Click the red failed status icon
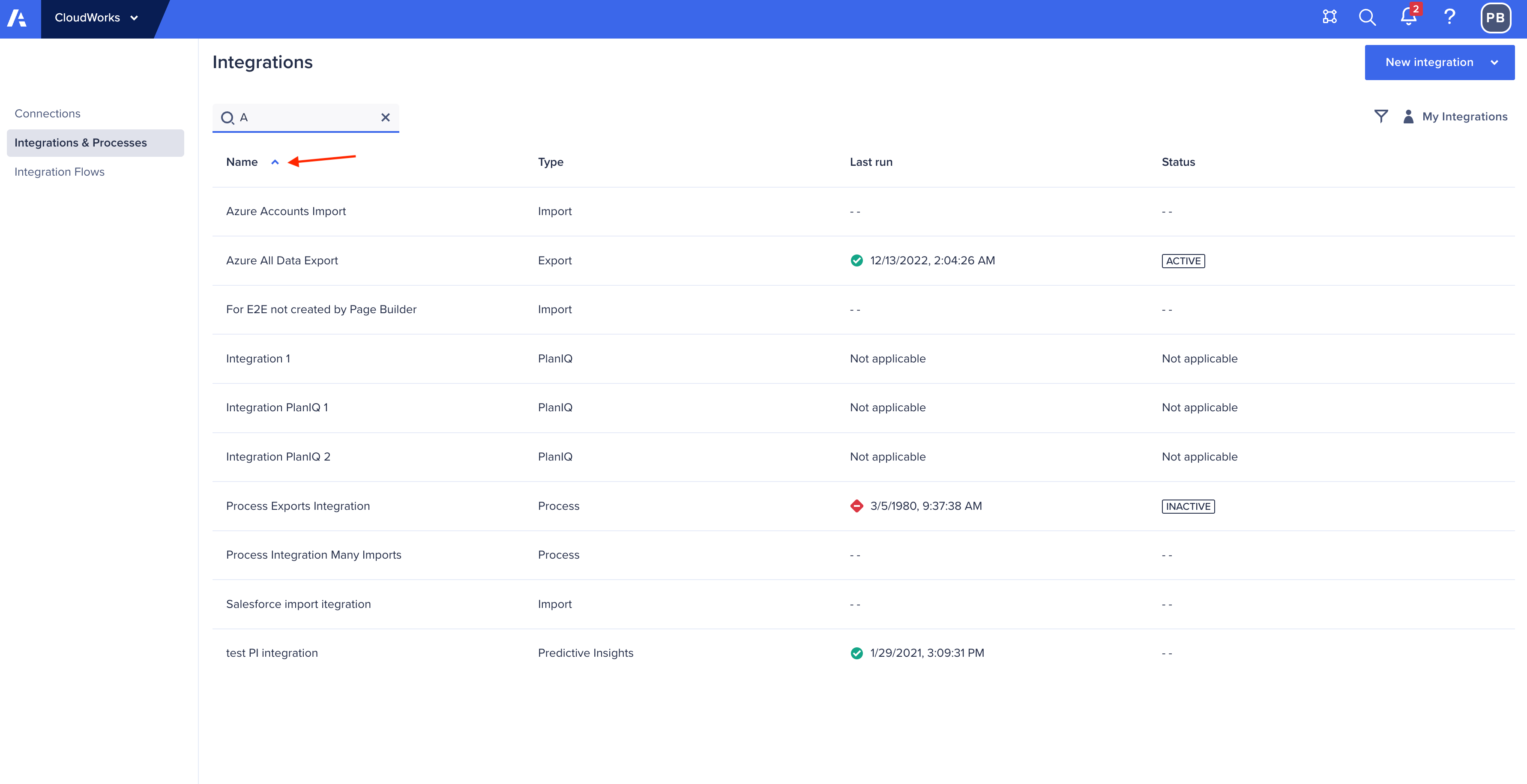 (856, 506)
